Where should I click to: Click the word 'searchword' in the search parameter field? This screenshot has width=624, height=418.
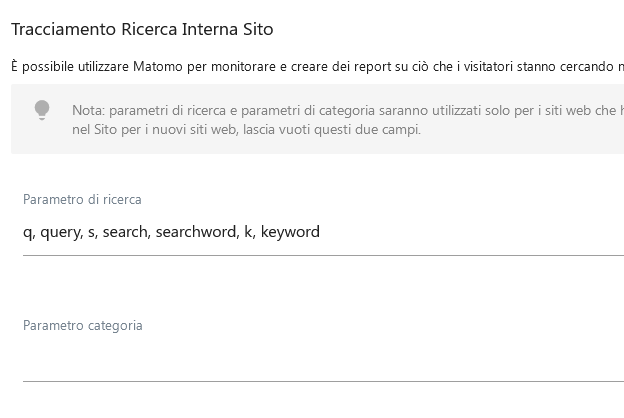(x=196, y=232)
